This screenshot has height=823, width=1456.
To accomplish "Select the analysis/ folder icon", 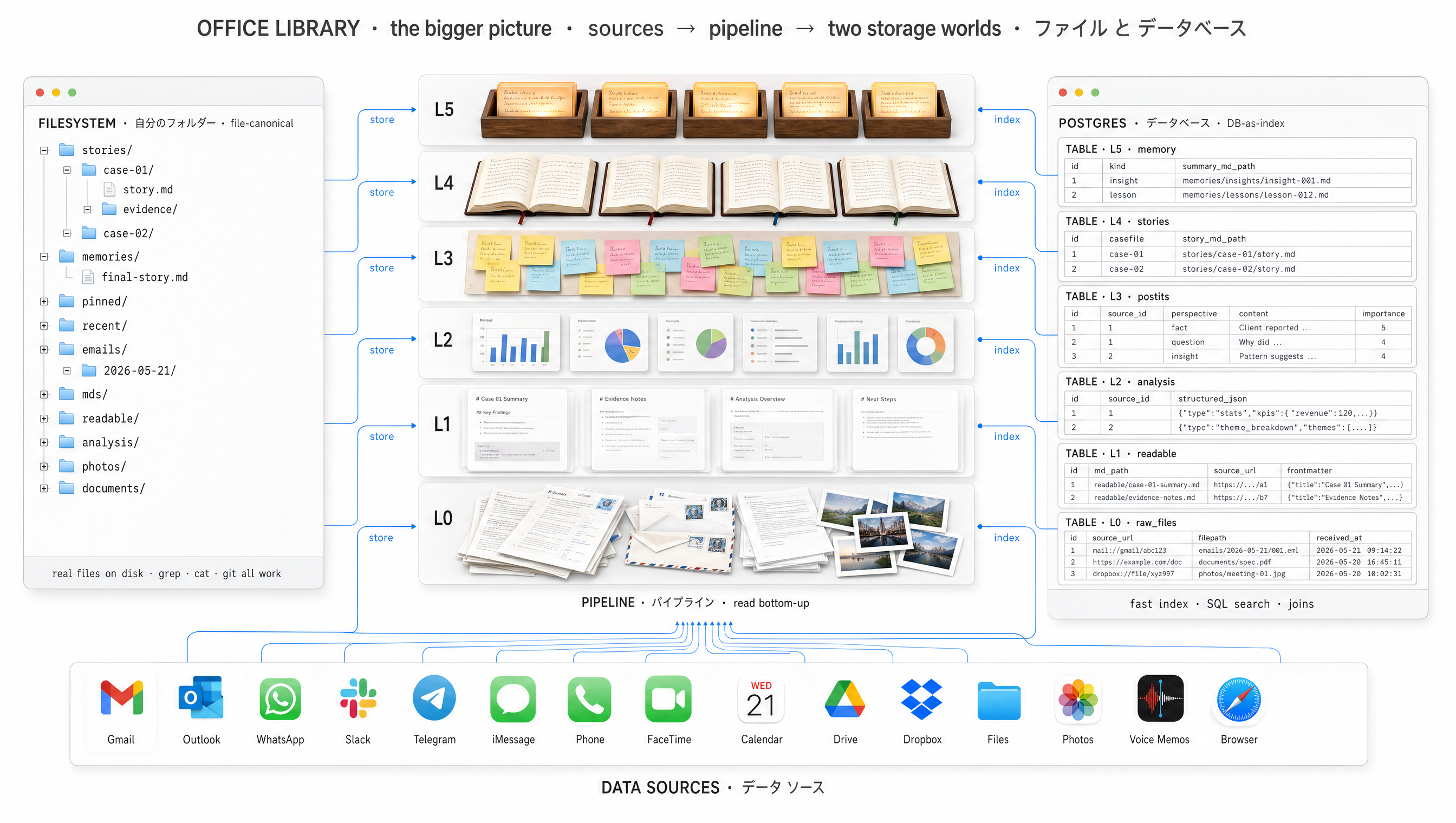I will tap(67, 442).
